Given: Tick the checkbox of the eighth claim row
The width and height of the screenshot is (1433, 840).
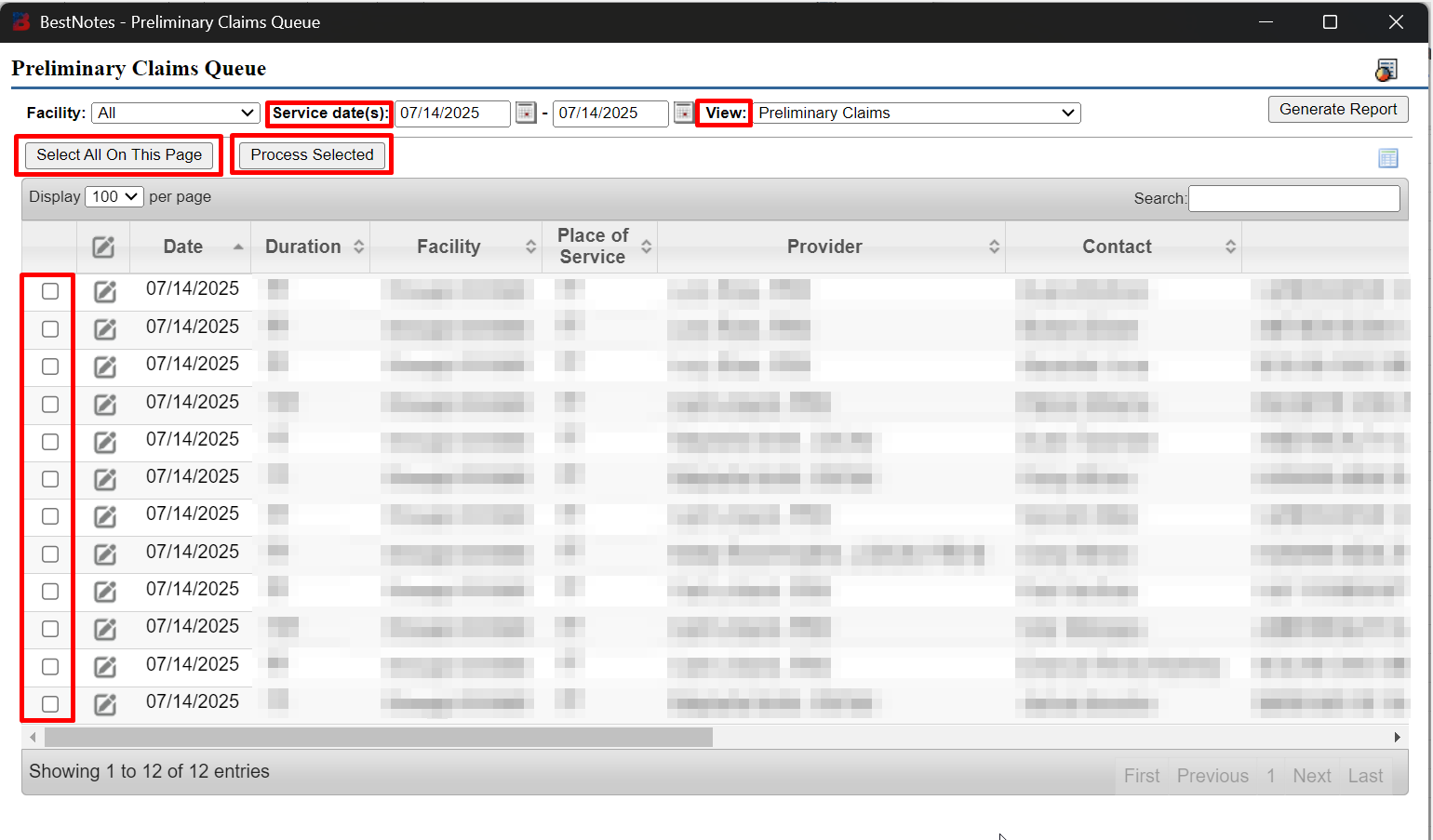Looking at the screenshot, I should 50,554.
